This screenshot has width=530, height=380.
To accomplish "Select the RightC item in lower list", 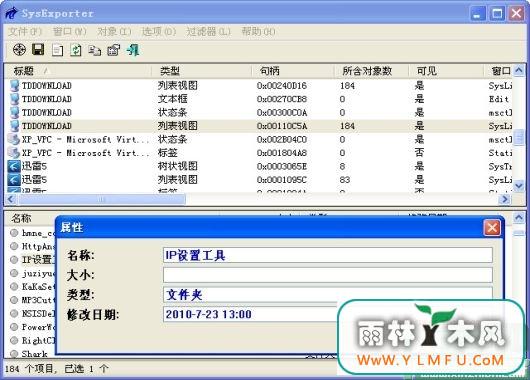I will tap(32, 340).
